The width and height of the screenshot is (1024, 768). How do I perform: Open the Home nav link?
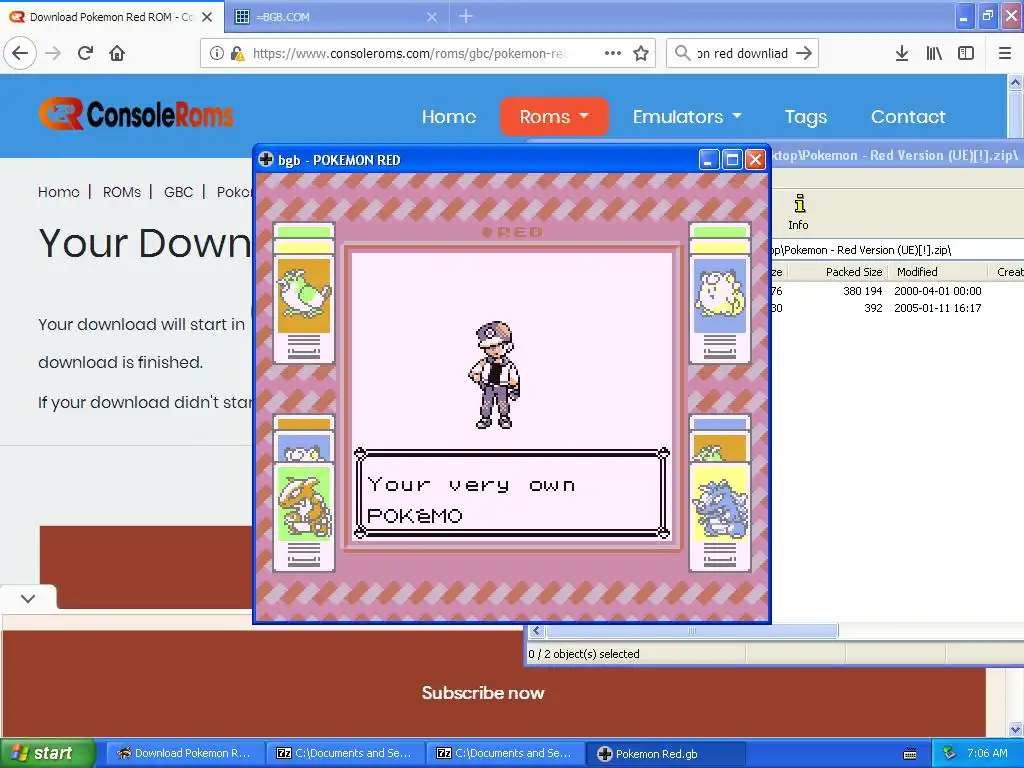(x=449, y=116)
